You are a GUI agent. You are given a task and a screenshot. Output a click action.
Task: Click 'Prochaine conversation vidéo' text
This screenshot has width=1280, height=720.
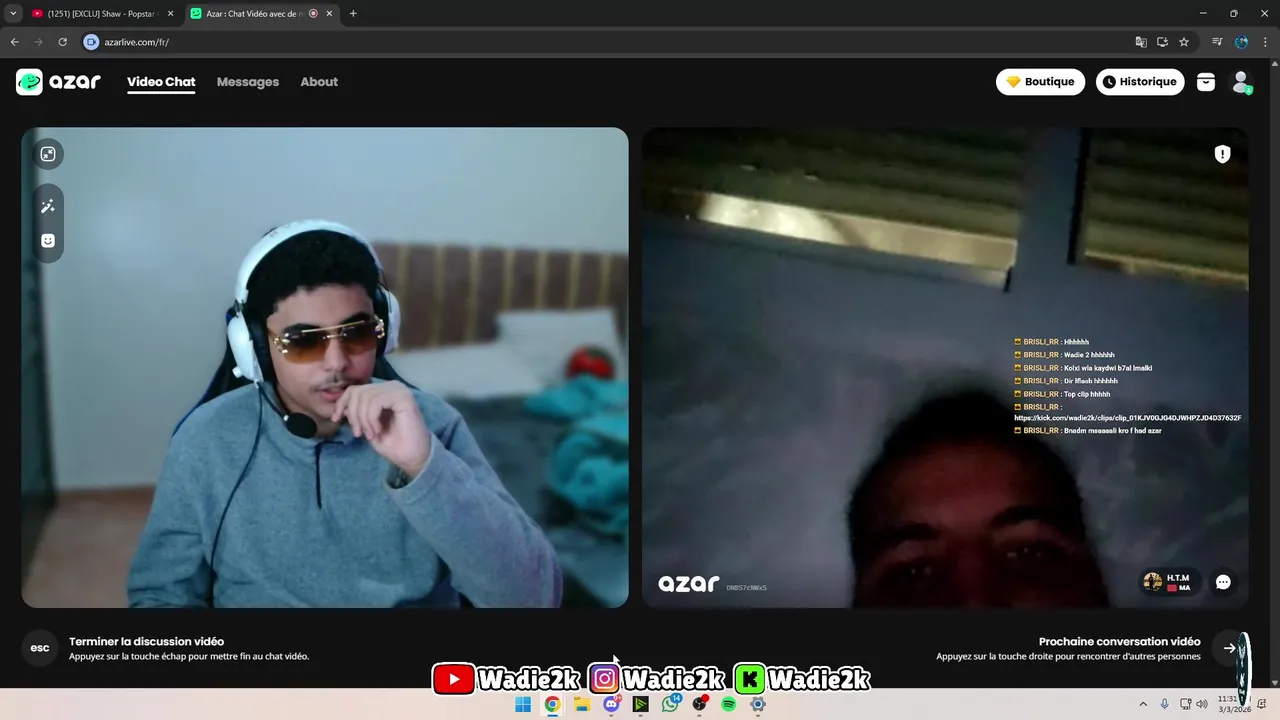[x=1119, y=642]
